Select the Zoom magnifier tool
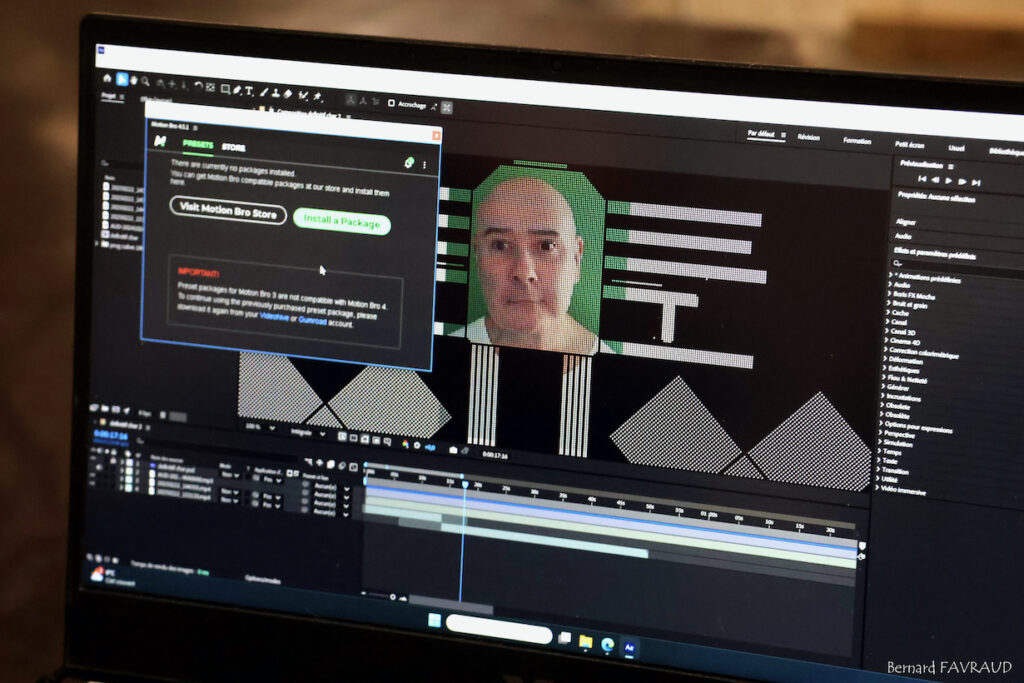 point(146,82)
